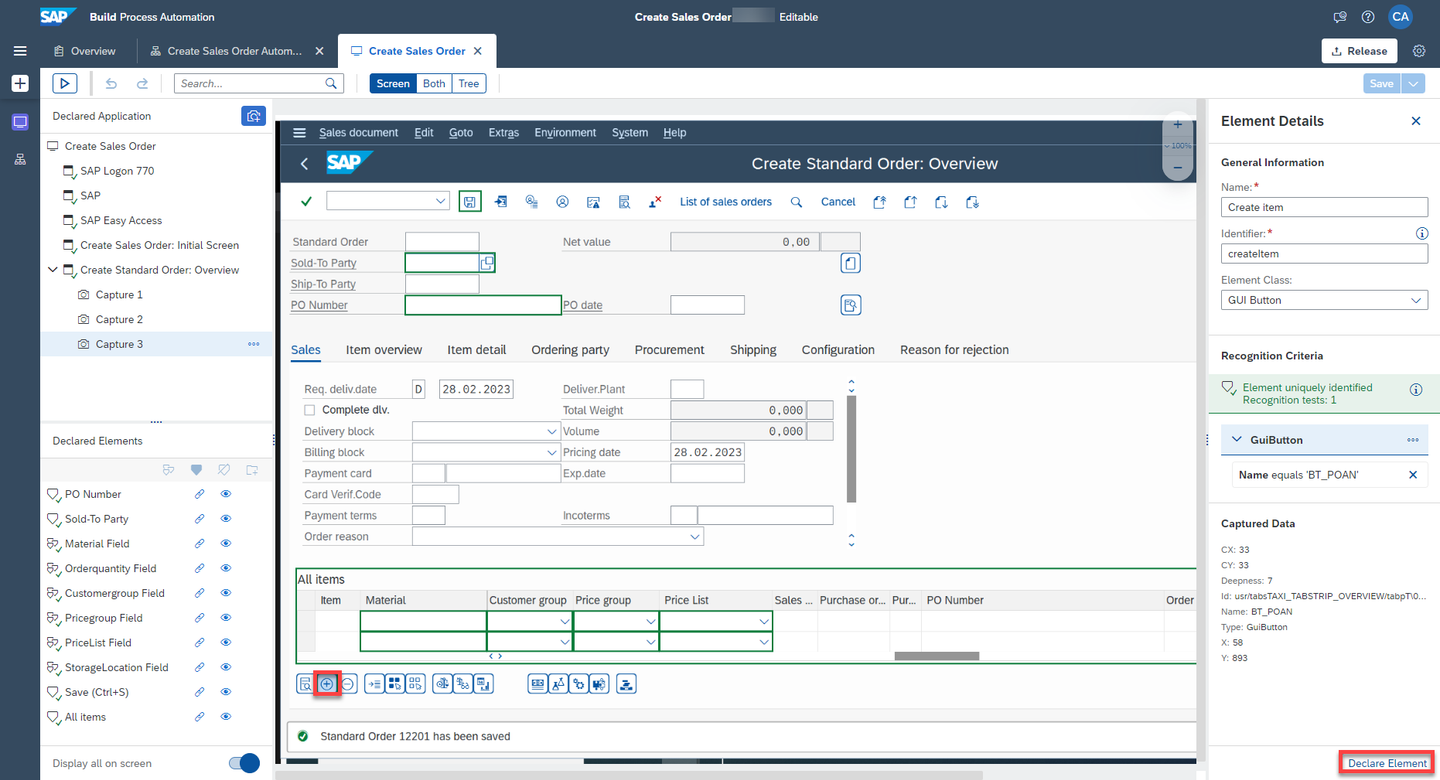Image resolution: width=1440 pixels, height=780 pixels.
Task: Toggle visibility of Save (Ctrl+S) element
Action: 226,692
